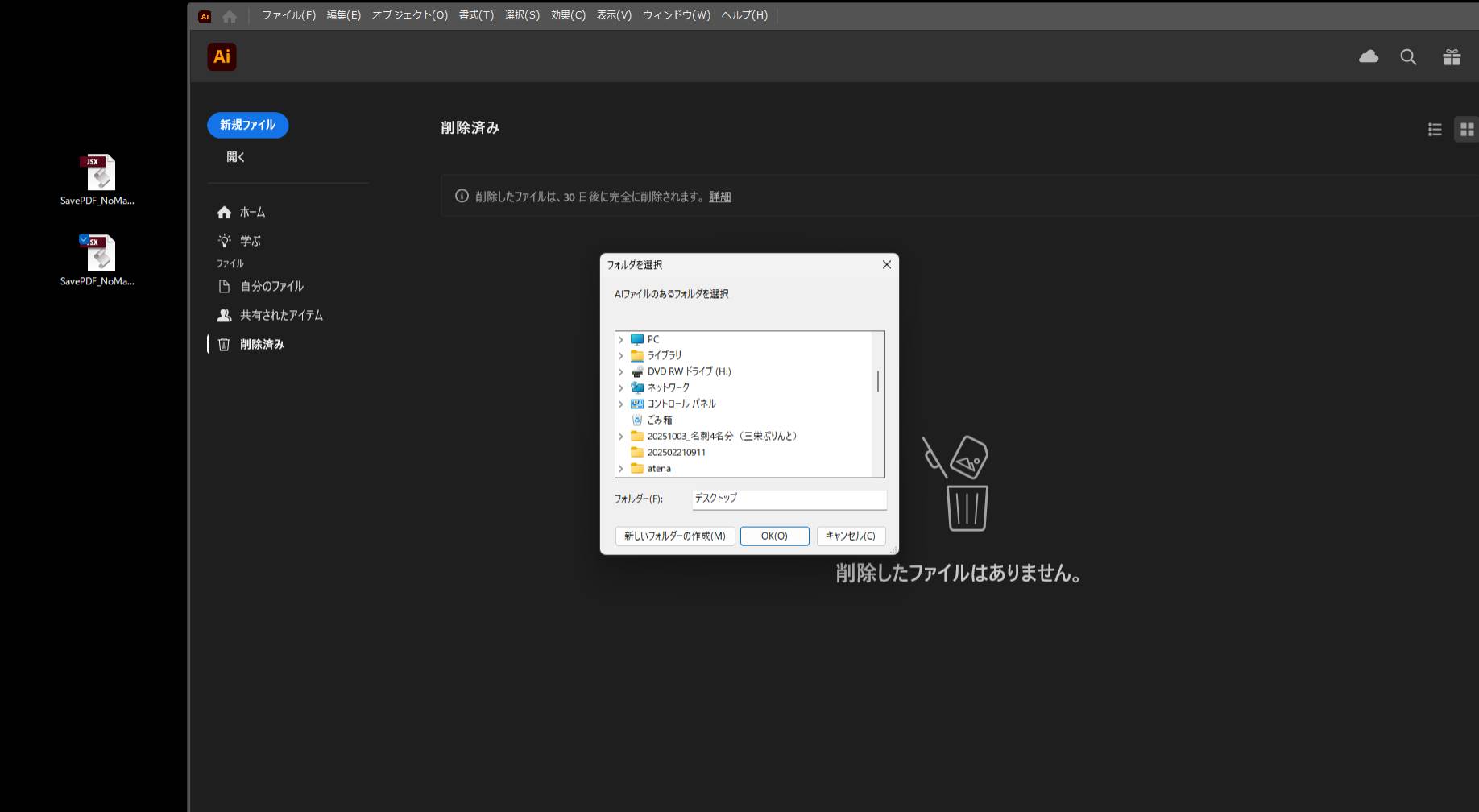Click the フォルダー(F) text field
Viewport: 1479px width, 812px height.
(x=789, y=499)
